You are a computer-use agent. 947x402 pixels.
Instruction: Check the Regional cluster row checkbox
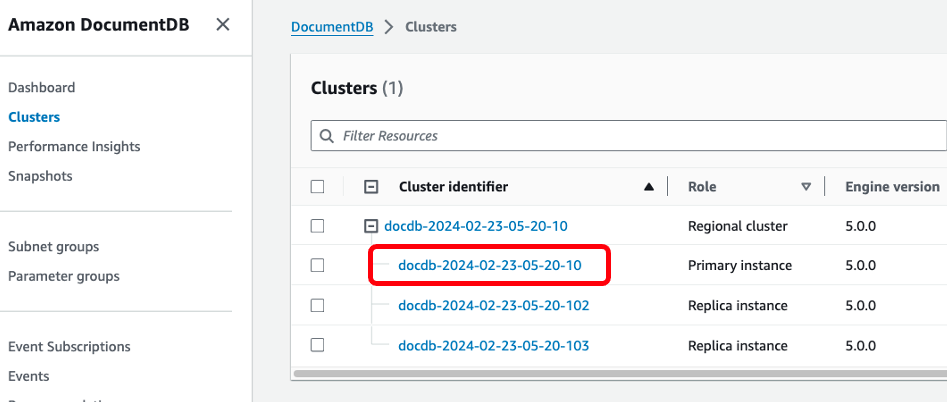click(318, 226)
